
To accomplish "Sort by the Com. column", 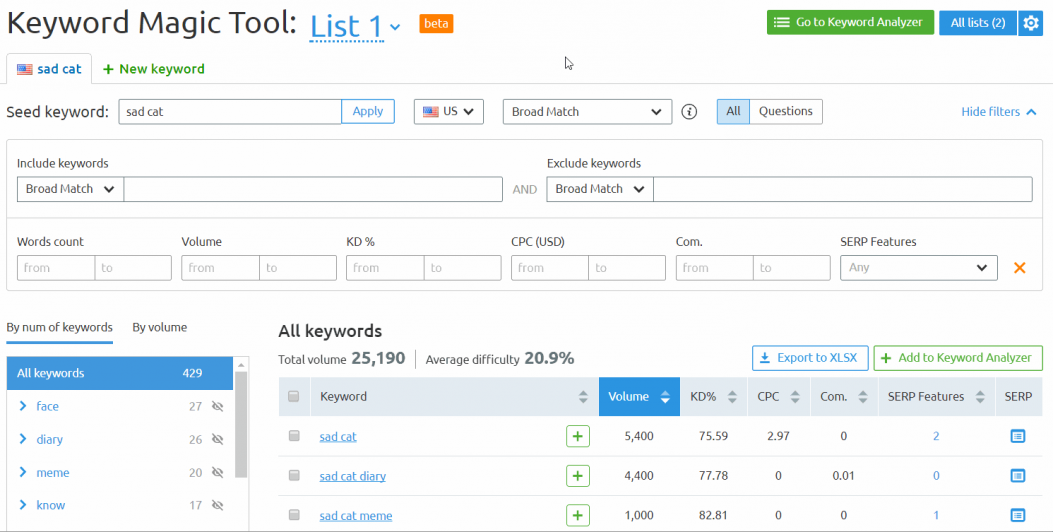I will pyautogui.click(x=862, y=397).
